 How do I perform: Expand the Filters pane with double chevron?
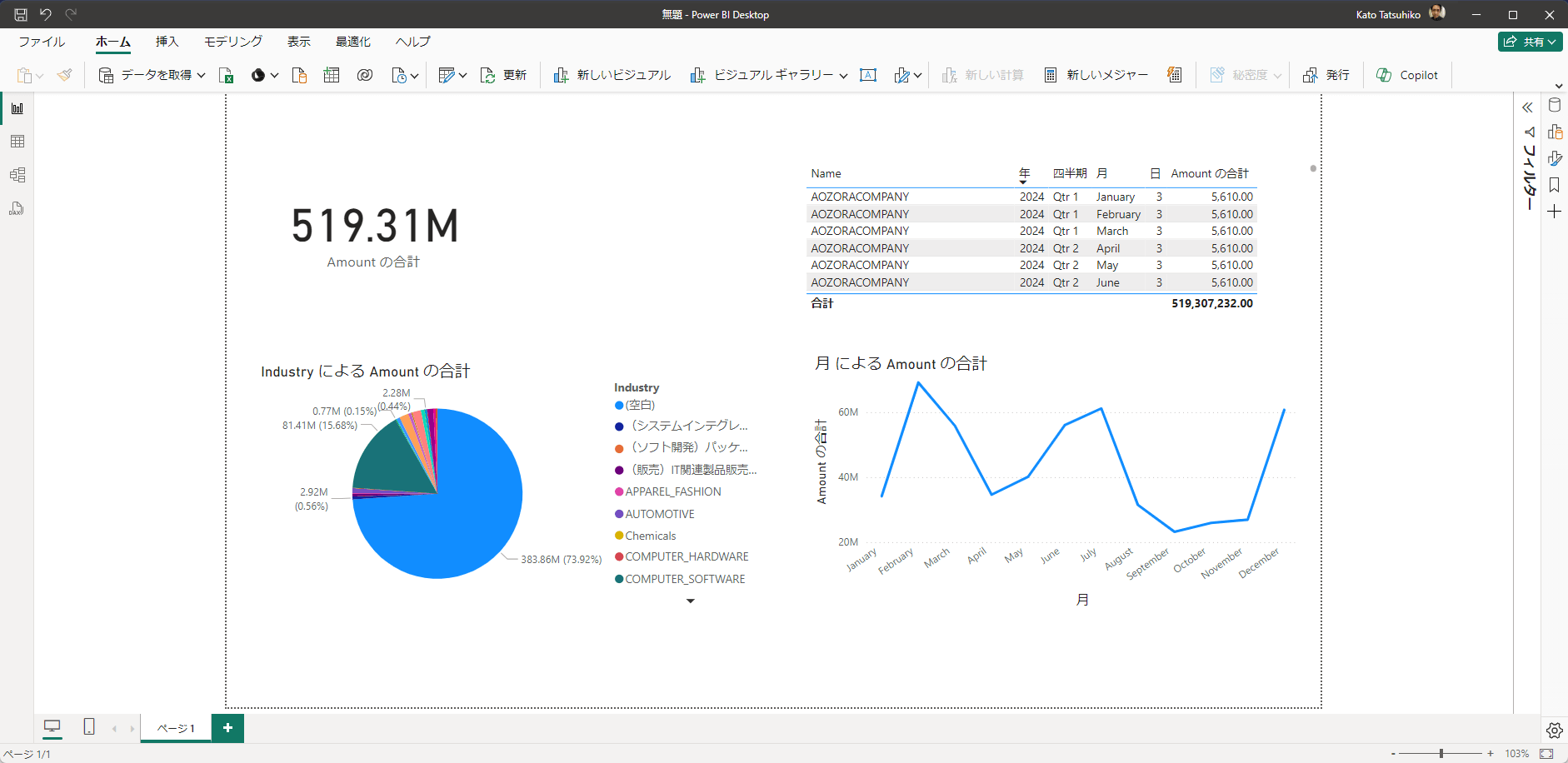[1527, 107]
